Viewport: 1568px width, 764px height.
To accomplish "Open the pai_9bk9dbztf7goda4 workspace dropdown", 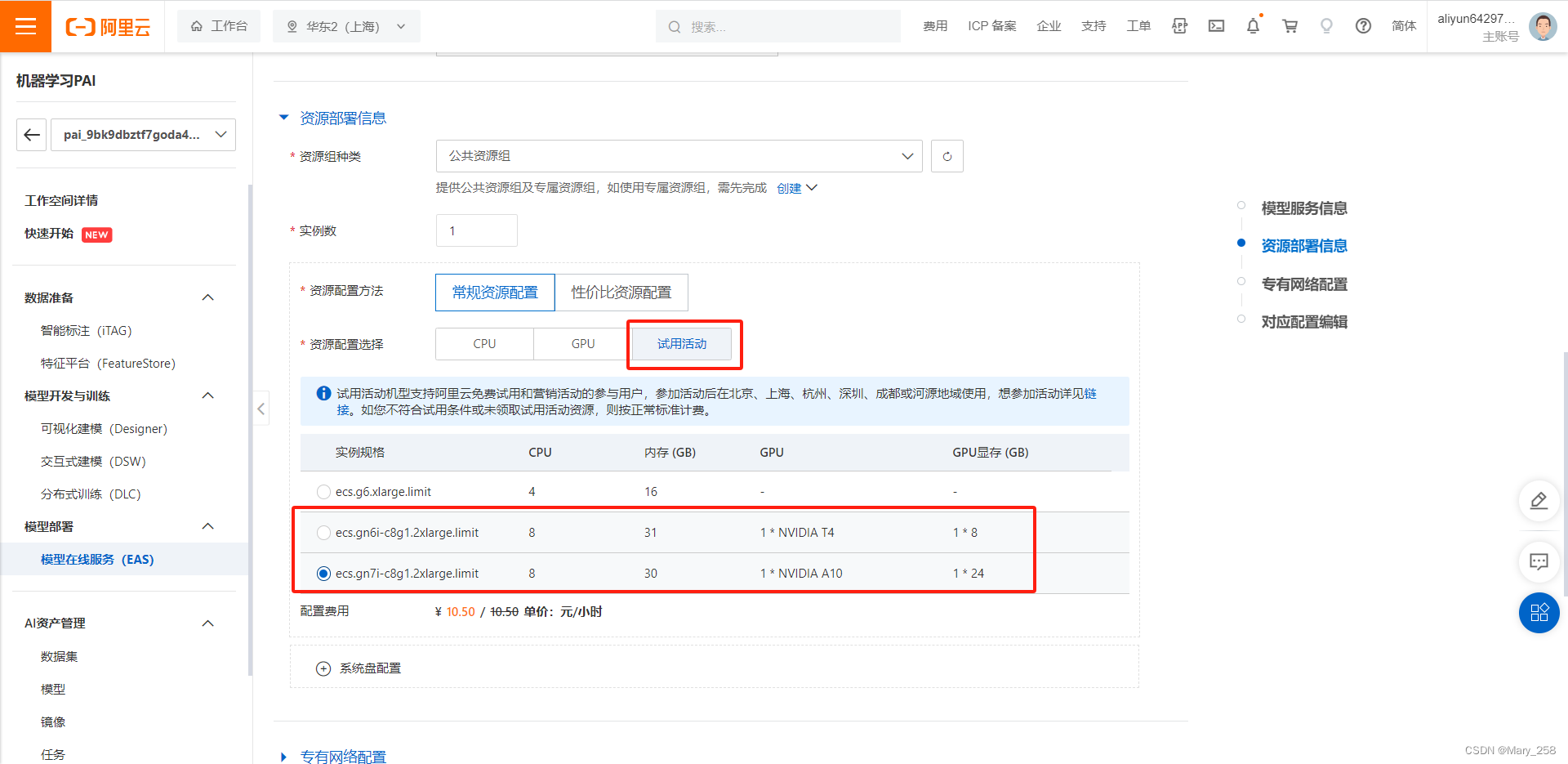I will pyautogui.click(x=143, y=135).
